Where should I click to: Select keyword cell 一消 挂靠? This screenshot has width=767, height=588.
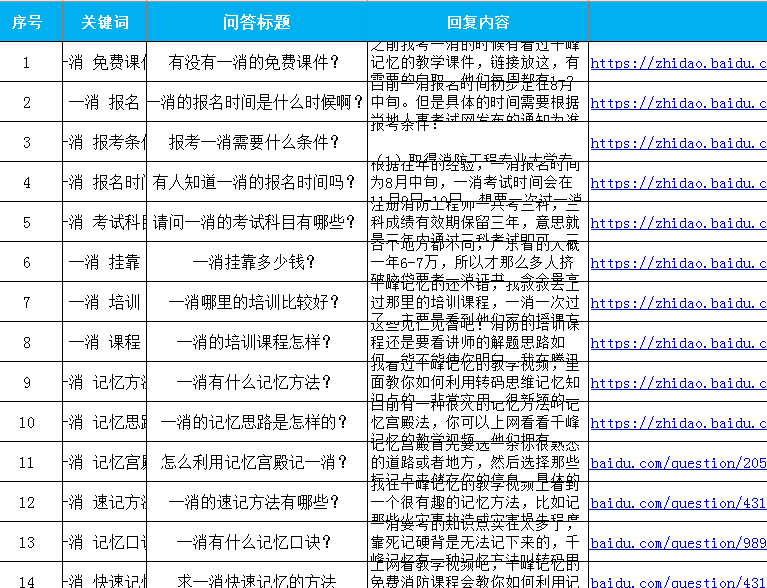click(105, 262)
